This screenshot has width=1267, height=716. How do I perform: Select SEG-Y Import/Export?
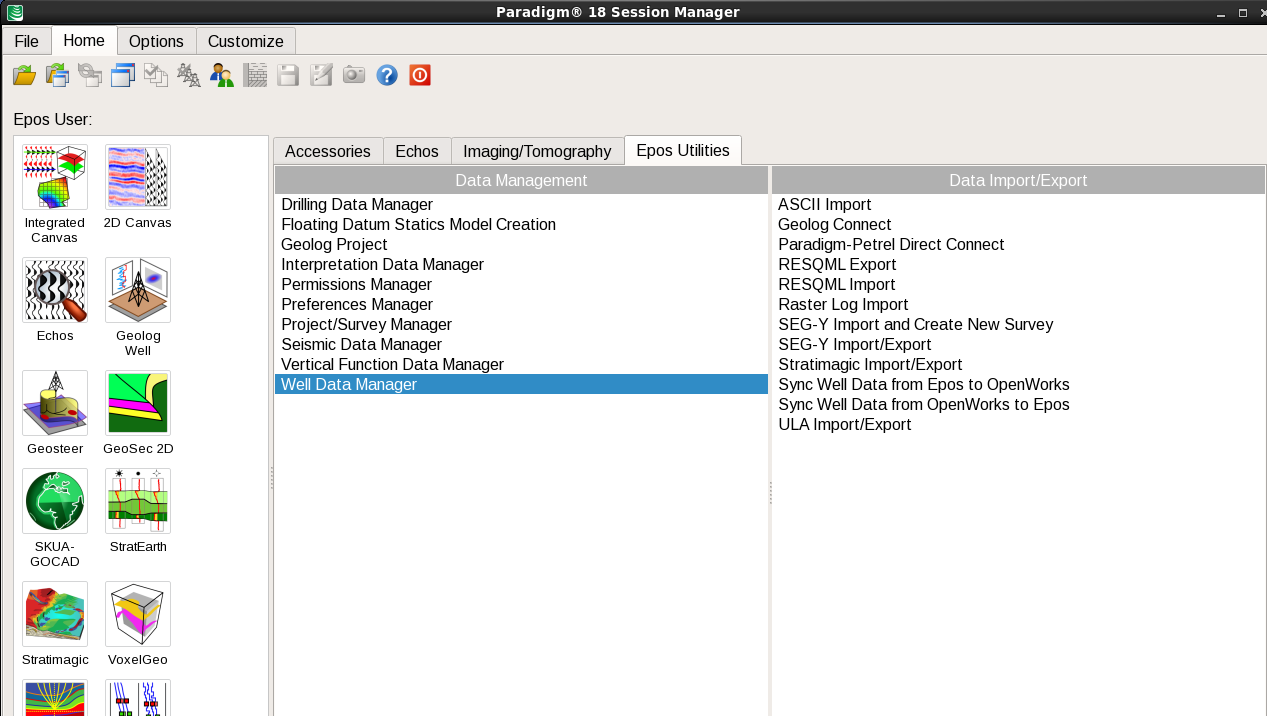pyautogui.click(x=1018, y=344)
